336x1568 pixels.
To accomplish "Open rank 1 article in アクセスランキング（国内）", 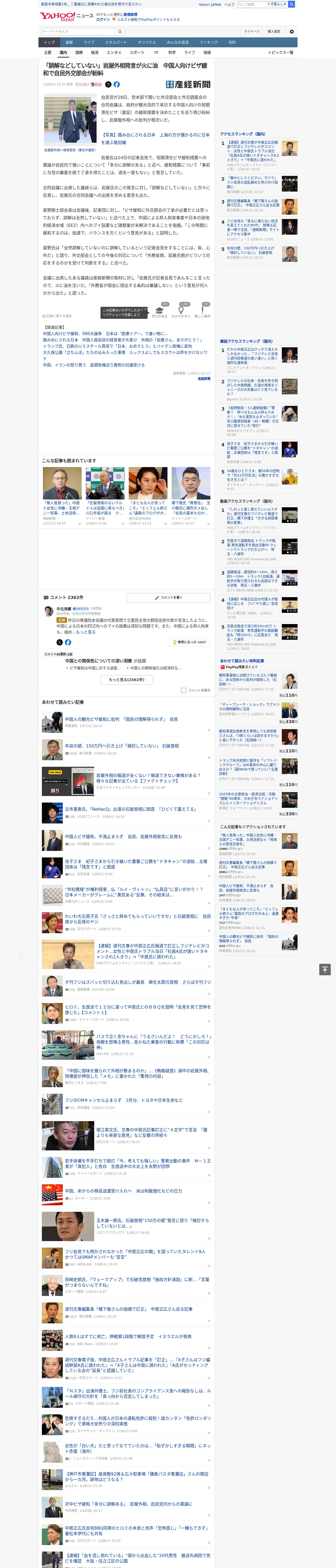I will click(x=253, y=151).
